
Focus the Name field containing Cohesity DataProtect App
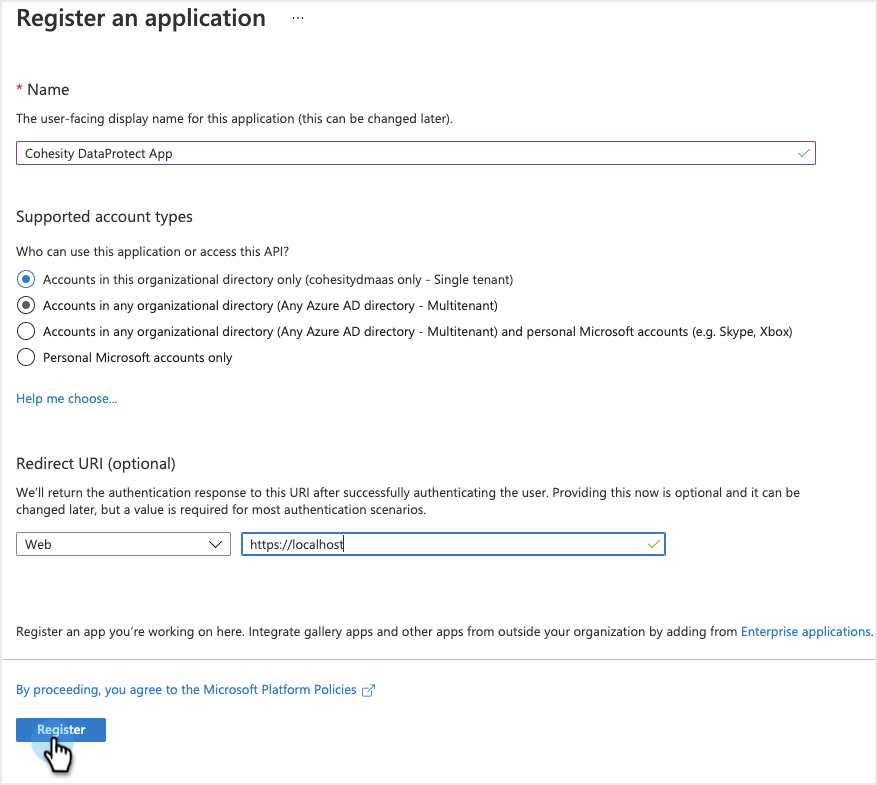(416, 153)
